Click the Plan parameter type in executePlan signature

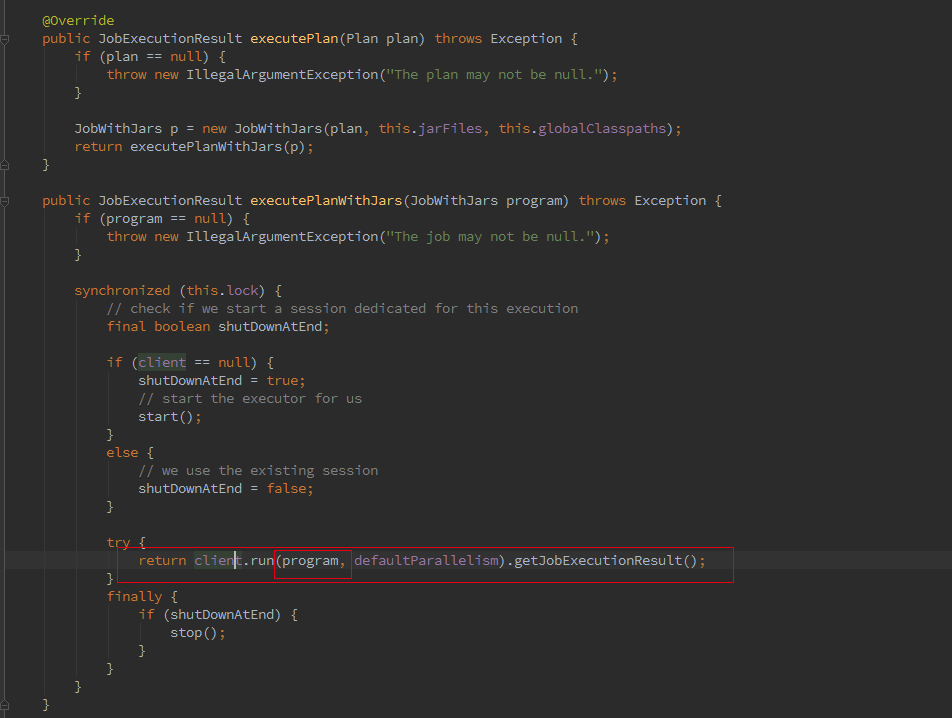[362, 39]
